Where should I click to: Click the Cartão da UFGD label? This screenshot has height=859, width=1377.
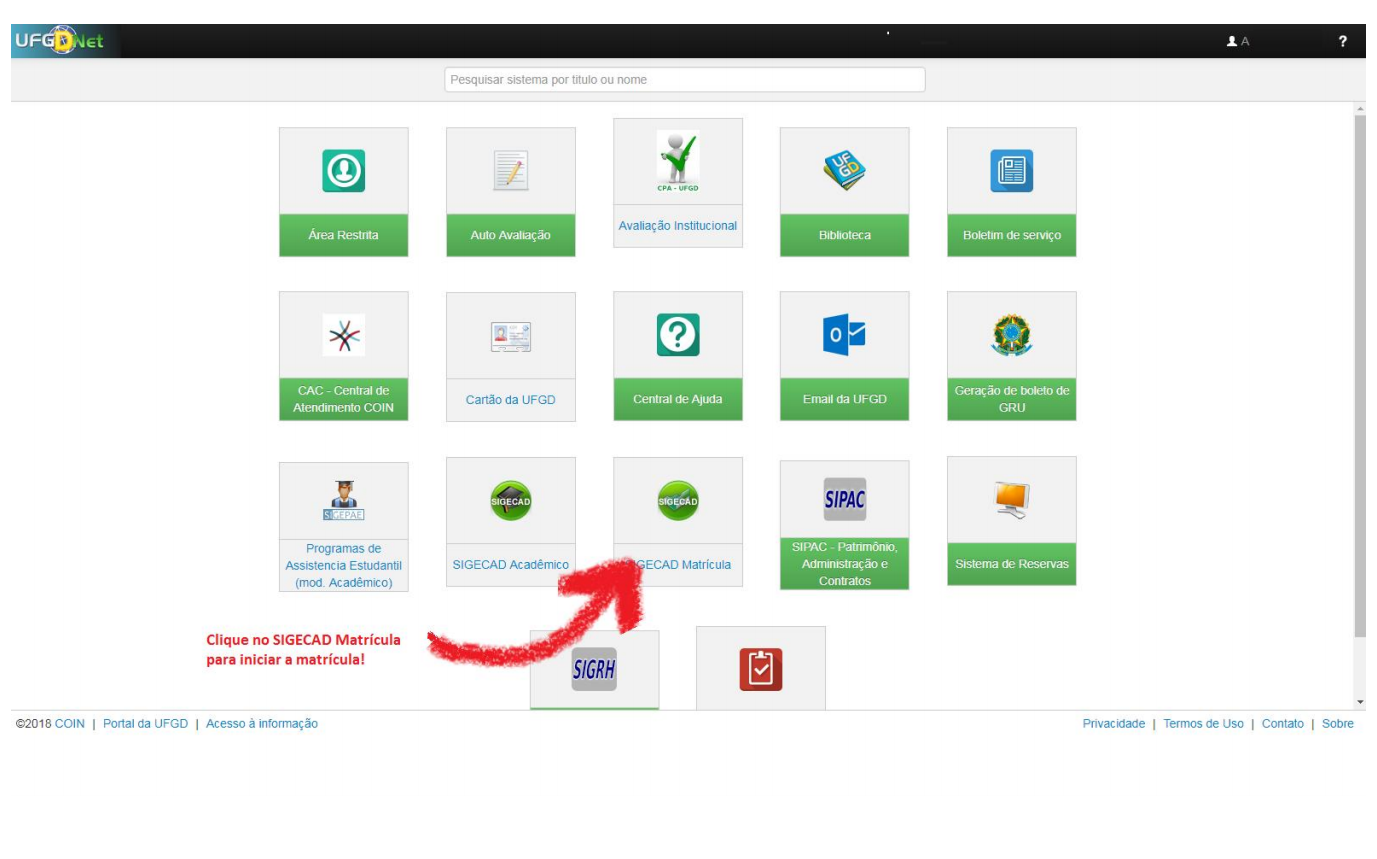pos(510,400)
